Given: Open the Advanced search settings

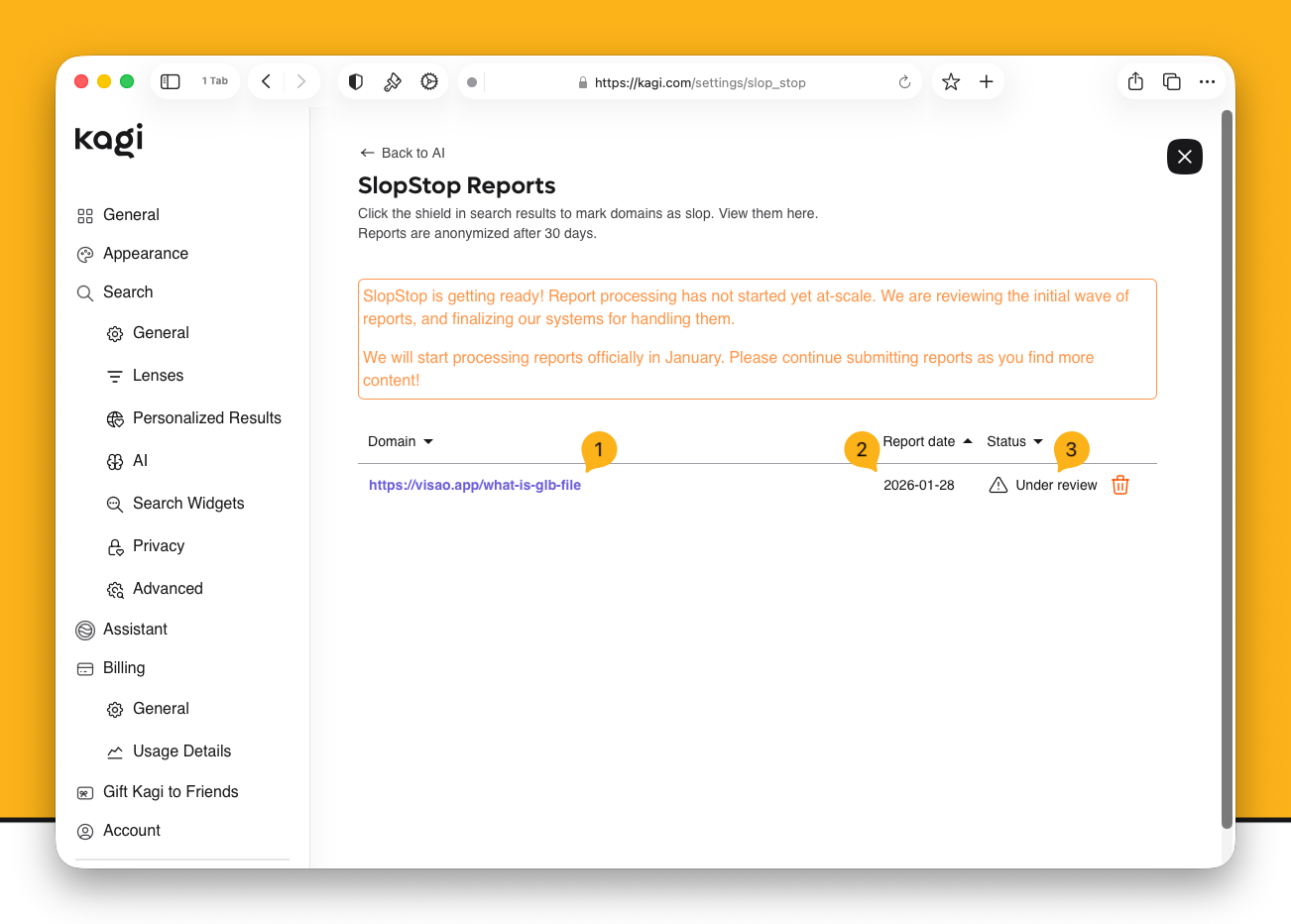Looking at the screenshot, I should click(166, 588).
